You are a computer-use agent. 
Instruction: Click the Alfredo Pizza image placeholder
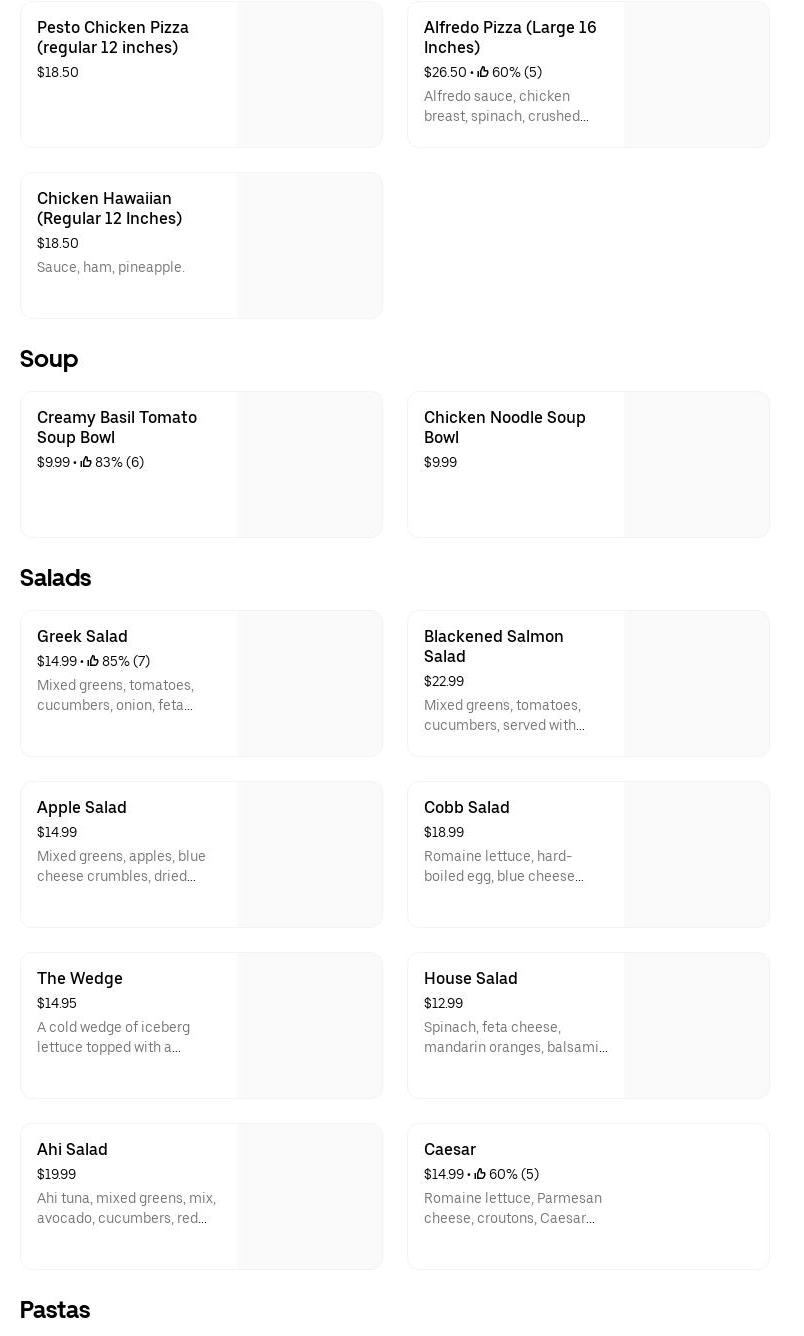(697, 75)
